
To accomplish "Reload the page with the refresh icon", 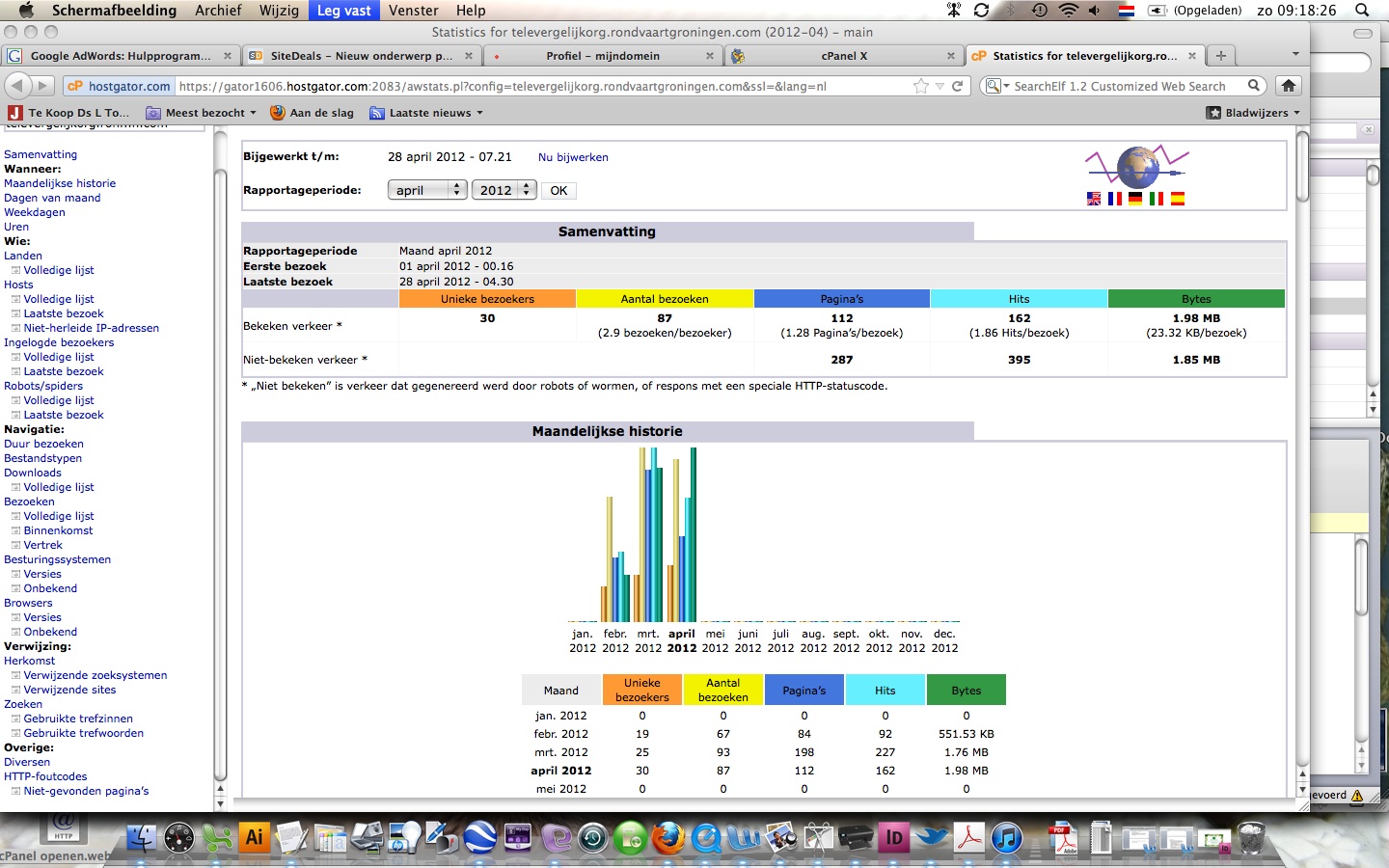I will point(958,86).
